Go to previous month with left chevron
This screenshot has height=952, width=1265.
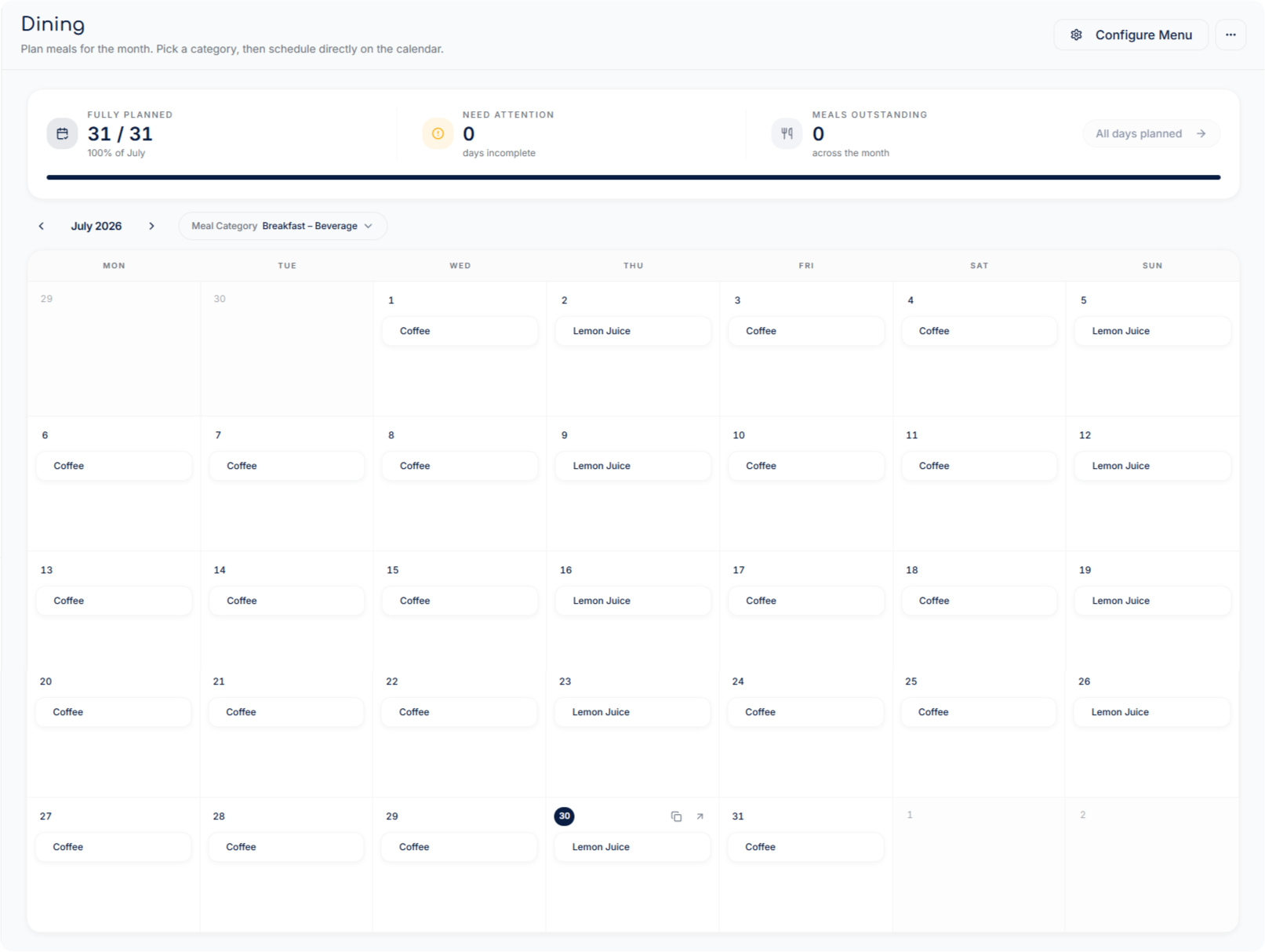point(42,226)
